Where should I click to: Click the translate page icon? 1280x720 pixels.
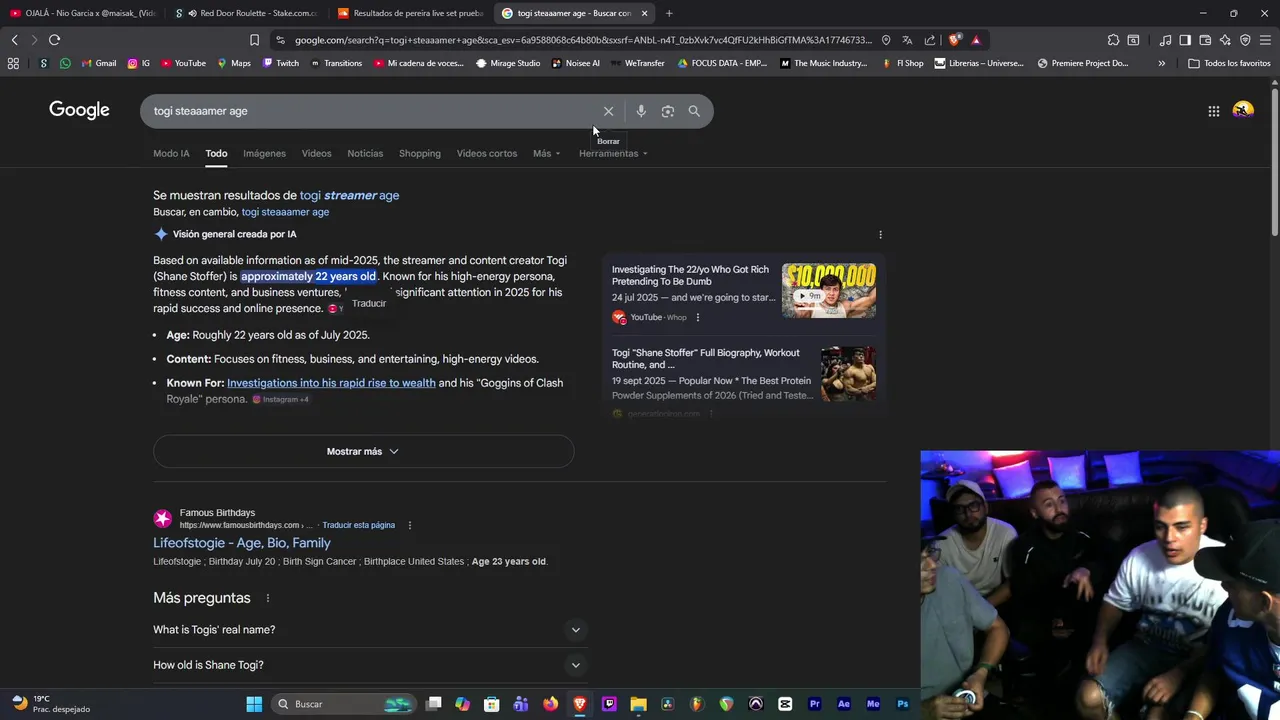907,40
